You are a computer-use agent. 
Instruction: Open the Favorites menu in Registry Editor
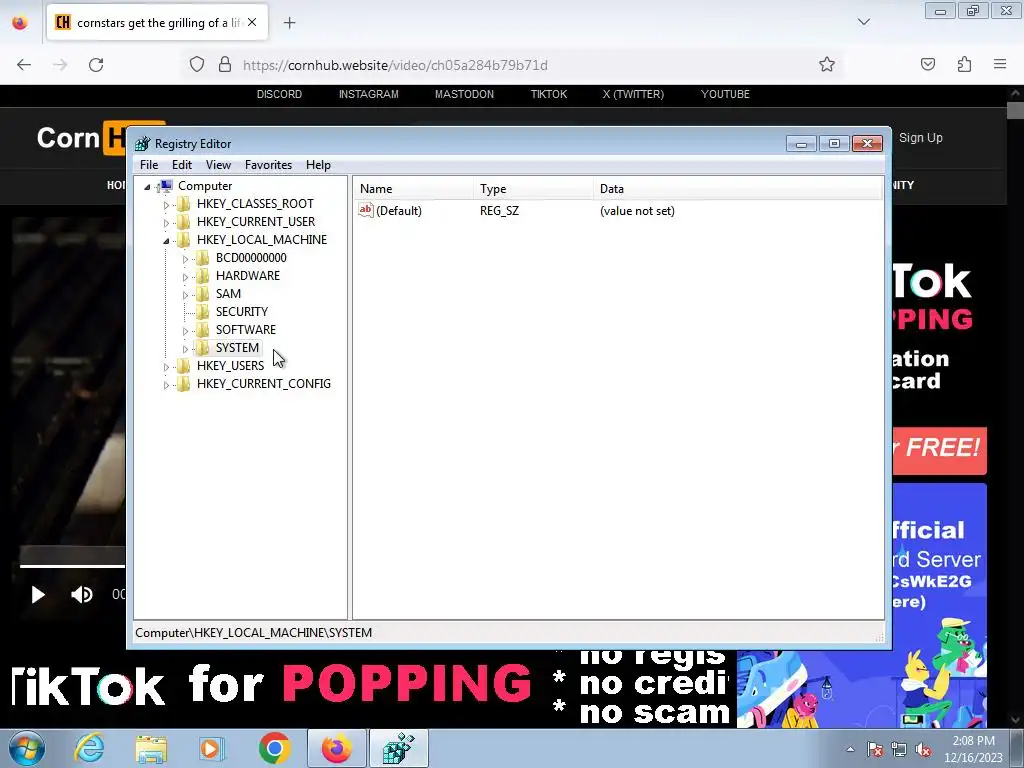coord(268,165)
